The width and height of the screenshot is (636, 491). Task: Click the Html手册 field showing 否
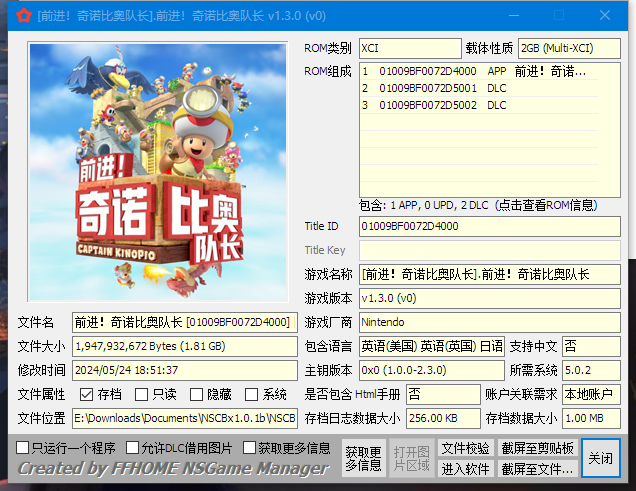click(x=443, y=394)
